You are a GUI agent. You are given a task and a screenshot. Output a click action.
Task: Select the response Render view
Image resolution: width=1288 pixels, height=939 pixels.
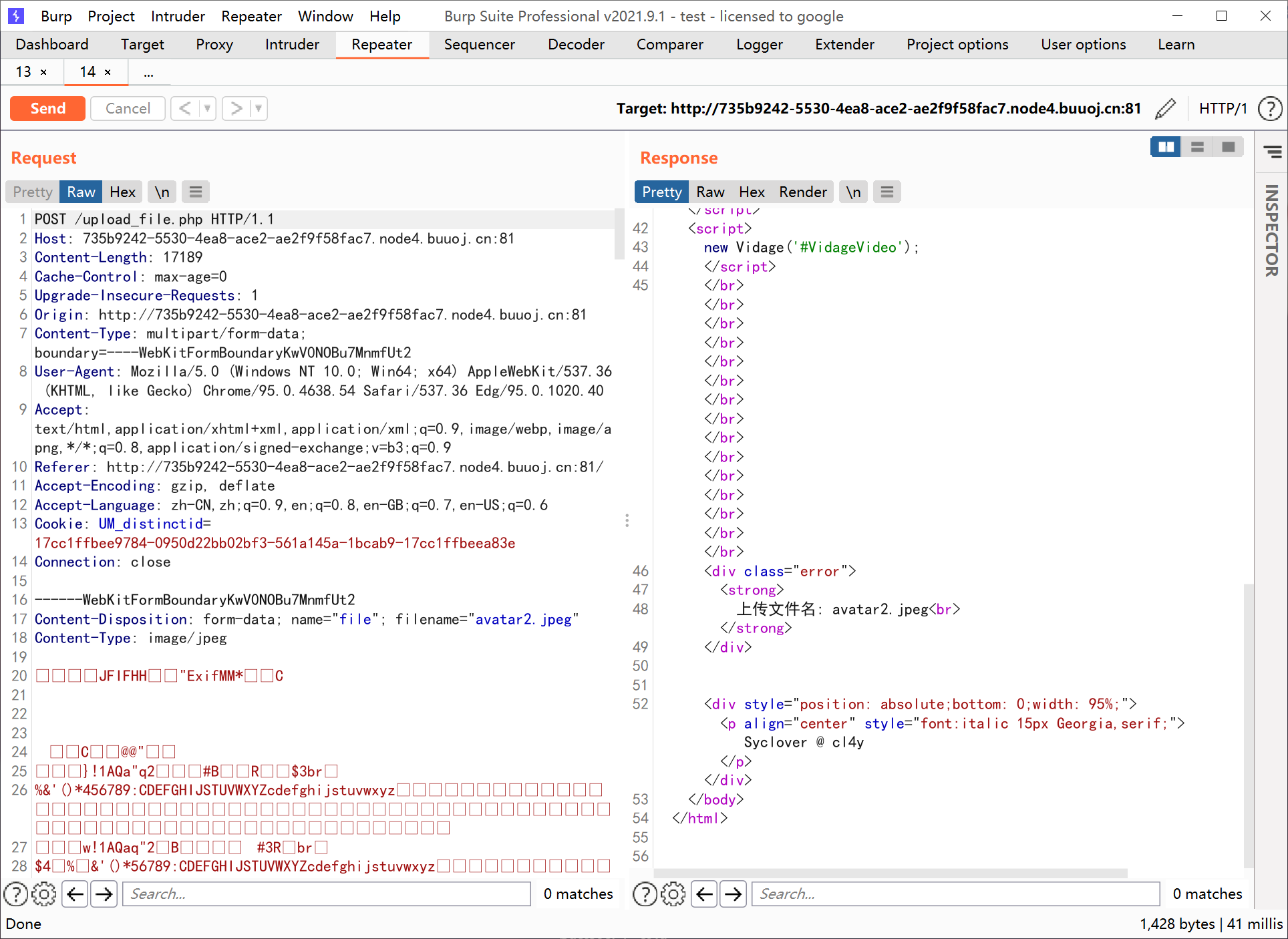[x=802, y=192]
